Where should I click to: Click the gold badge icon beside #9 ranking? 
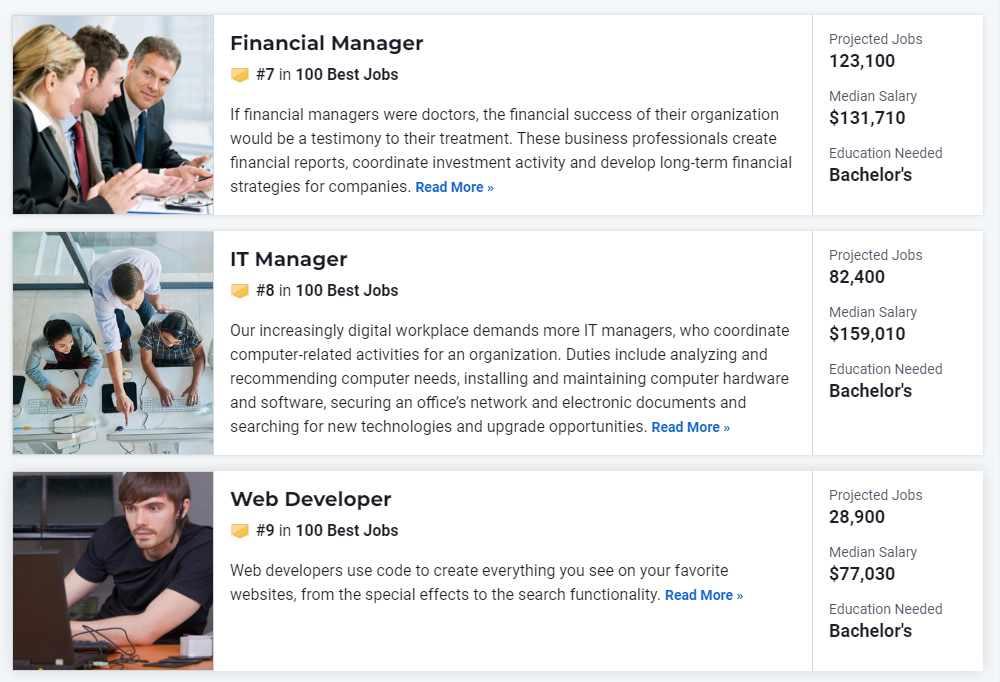click(x=240, y=531)
